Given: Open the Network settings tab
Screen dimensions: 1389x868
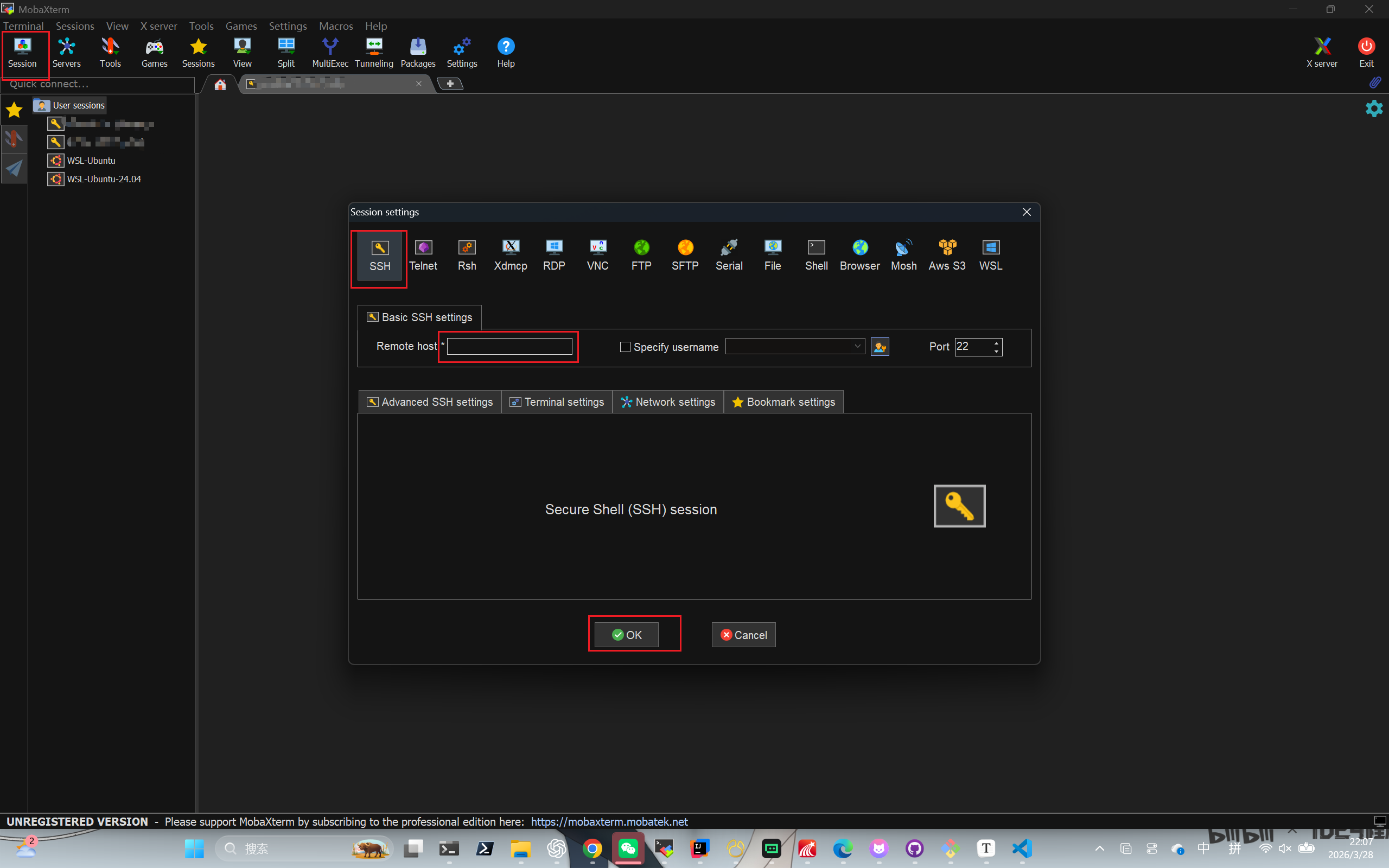Looking at the screenshot, I should pos(668,402).
